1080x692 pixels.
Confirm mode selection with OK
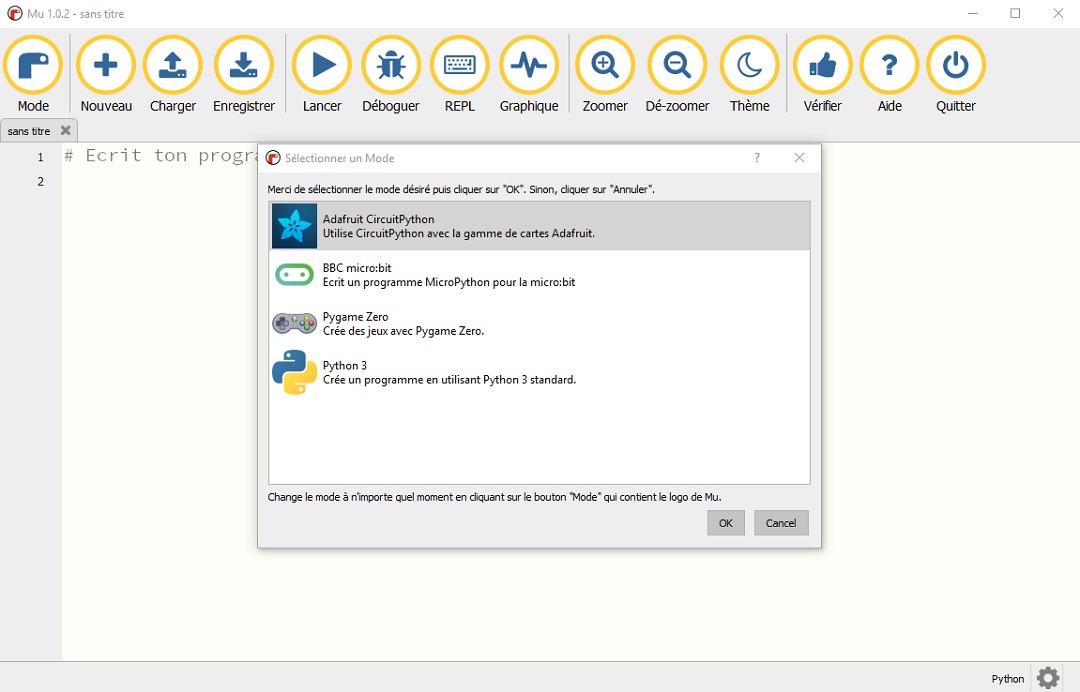click(x=725, y=523)
